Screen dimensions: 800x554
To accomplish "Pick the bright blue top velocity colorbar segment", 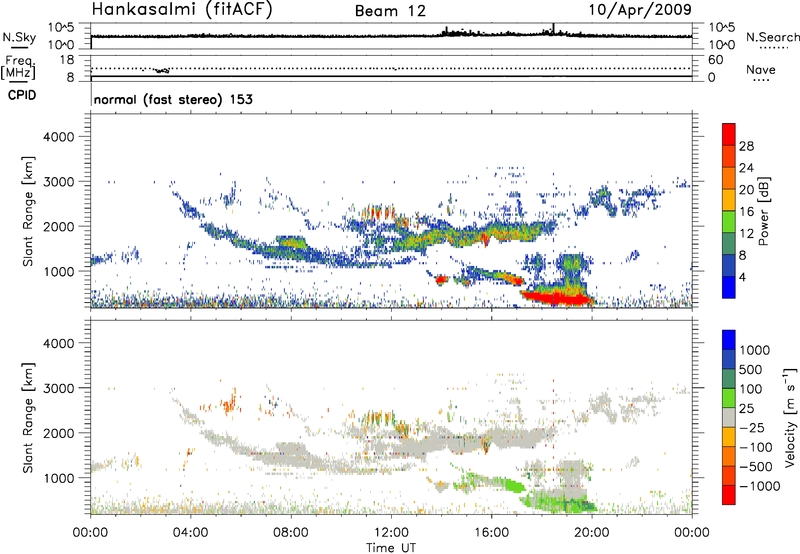I will pyautogui.click(x=729, y=340).
